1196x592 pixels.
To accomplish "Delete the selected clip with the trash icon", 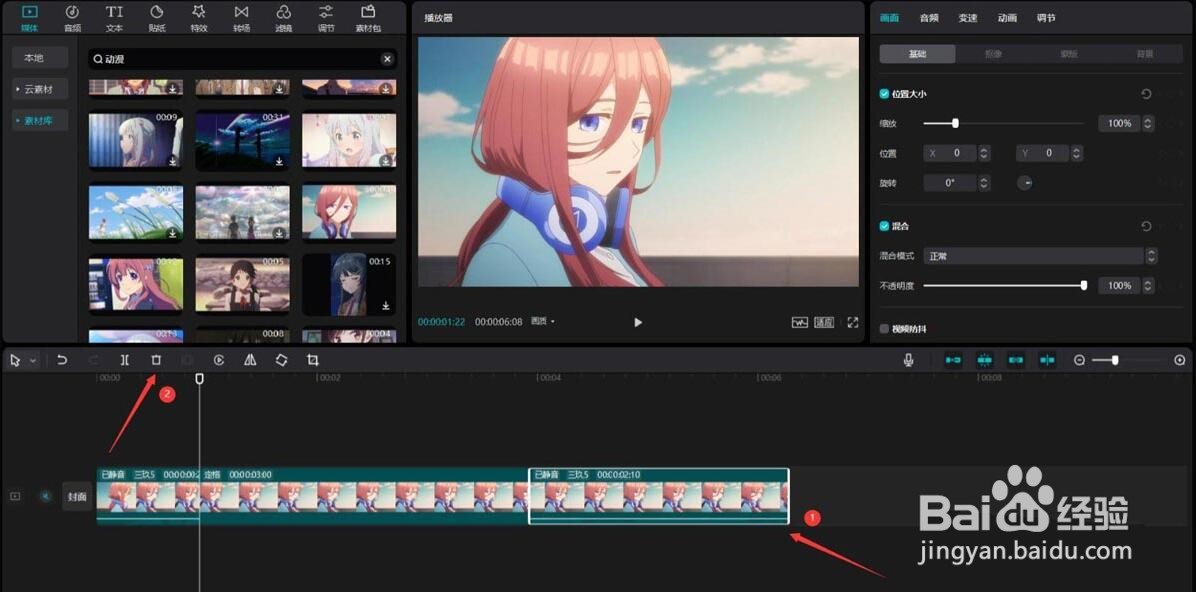I will [x=156, y=360].
